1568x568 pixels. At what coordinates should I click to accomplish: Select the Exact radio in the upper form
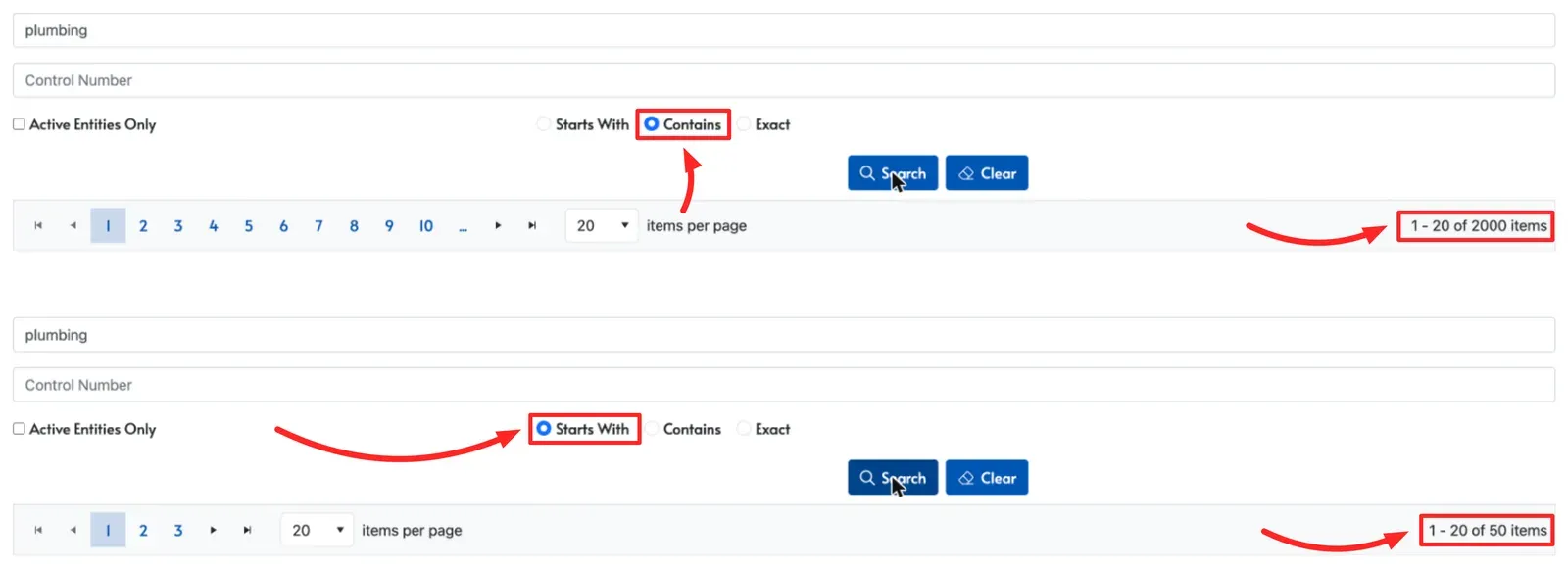(x=744, y=124)
